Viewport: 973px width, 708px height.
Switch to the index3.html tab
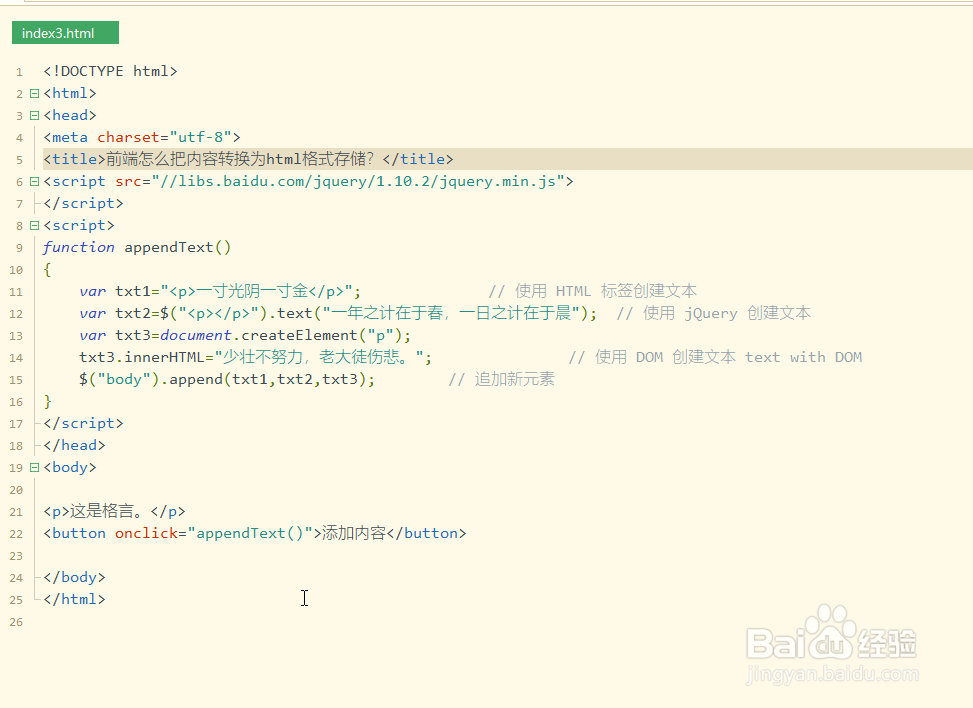coord(65,33)
